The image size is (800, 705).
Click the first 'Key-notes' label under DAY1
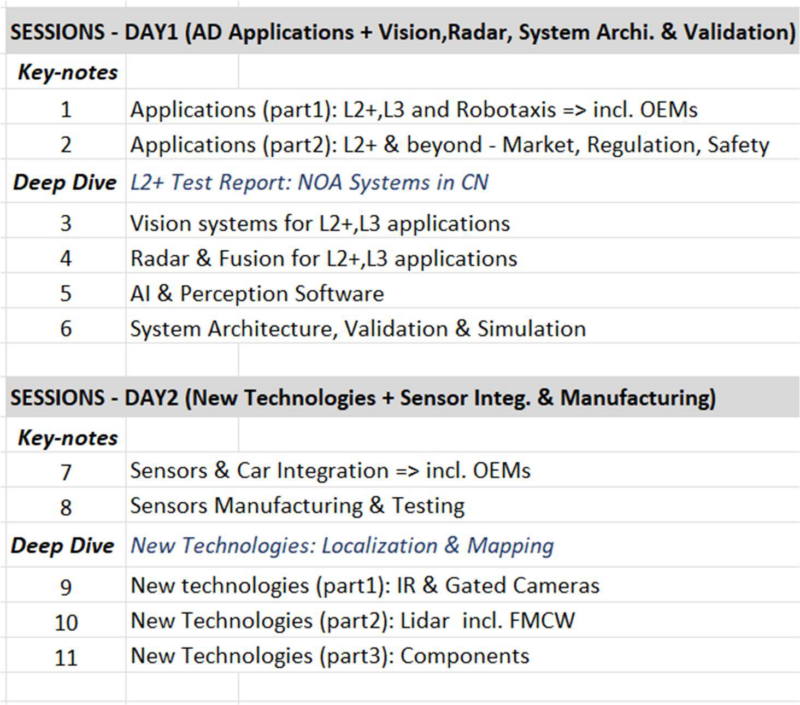(x=65, y=71)
